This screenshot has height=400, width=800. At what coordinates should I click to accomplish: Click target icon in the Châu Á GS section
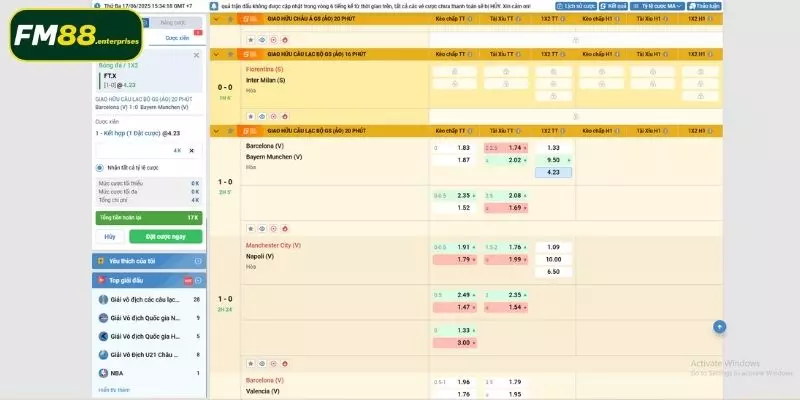(x=273, y=39)
